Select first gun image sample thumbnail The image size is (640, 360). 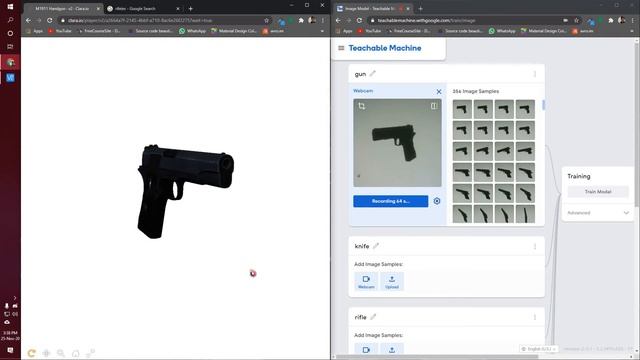[x=462, y=109]
